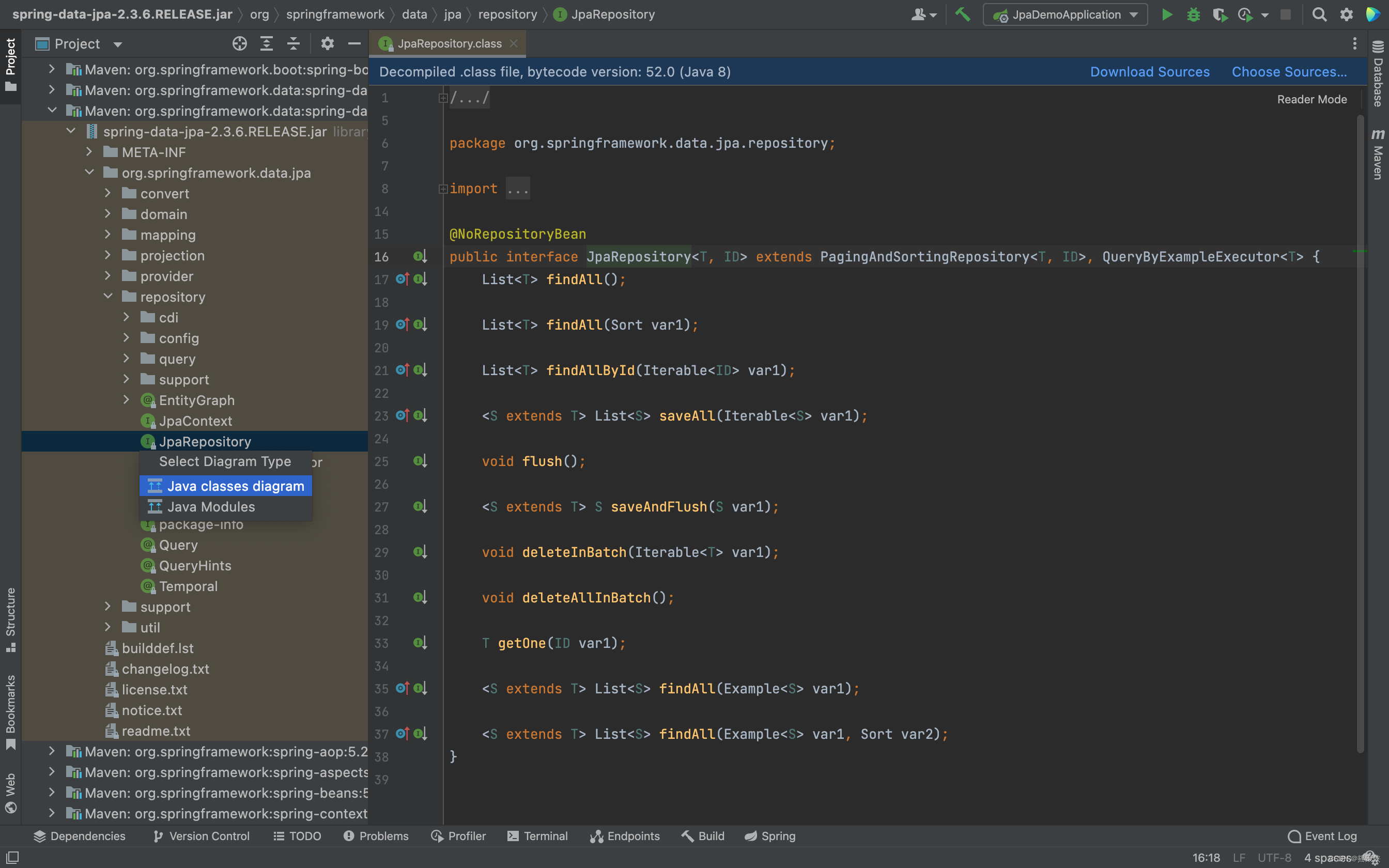Open the Spring tool window button
The image size is (1389, 868).
[x=770, y=836]
